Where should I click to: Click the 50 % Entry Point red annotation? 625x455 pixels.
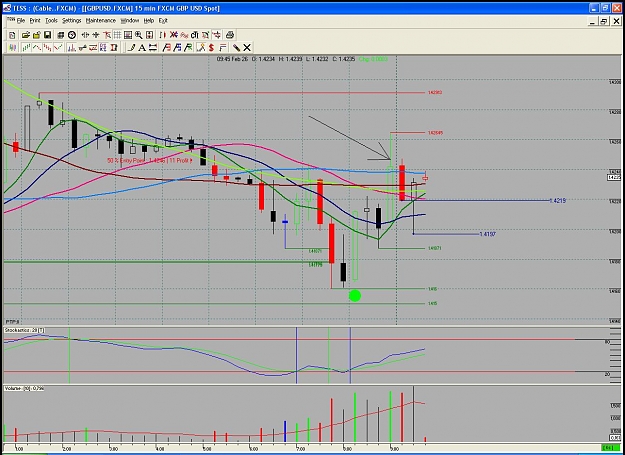point(150,160)
